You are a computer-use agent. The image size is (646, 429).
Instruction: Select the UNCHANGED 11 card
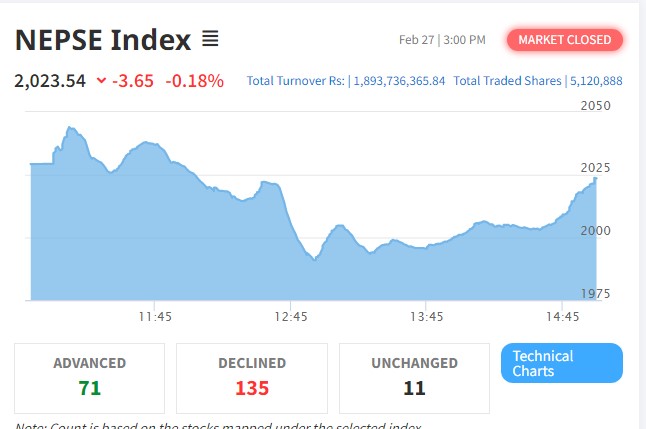pos(414,376)
